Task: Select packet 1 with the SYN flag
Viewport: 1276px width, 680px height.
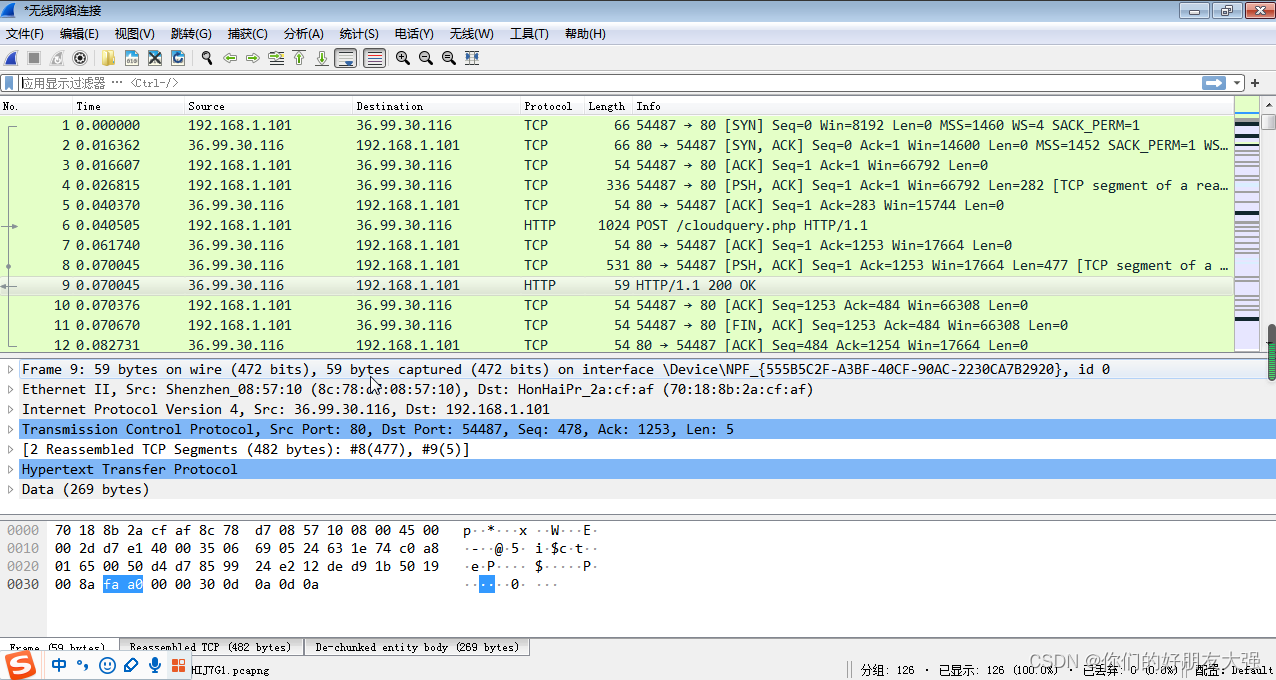Action: point(617,125)
